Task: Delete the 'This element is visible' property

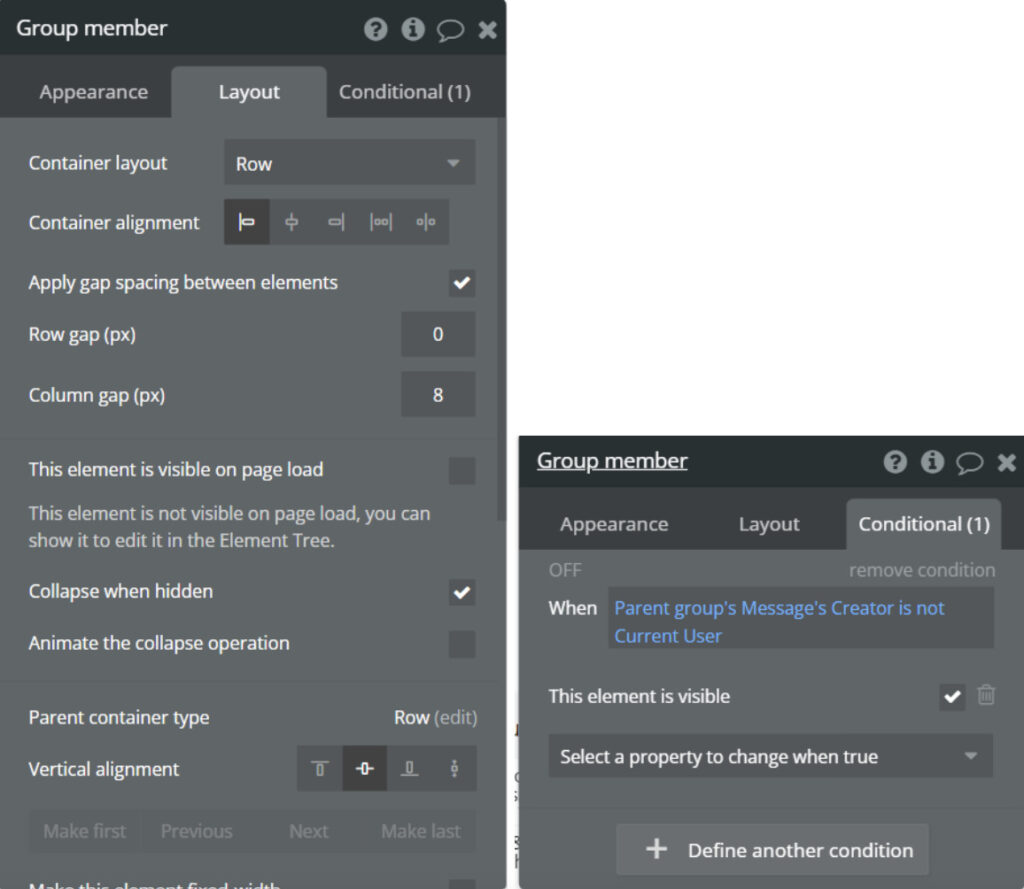Action: 986,695
